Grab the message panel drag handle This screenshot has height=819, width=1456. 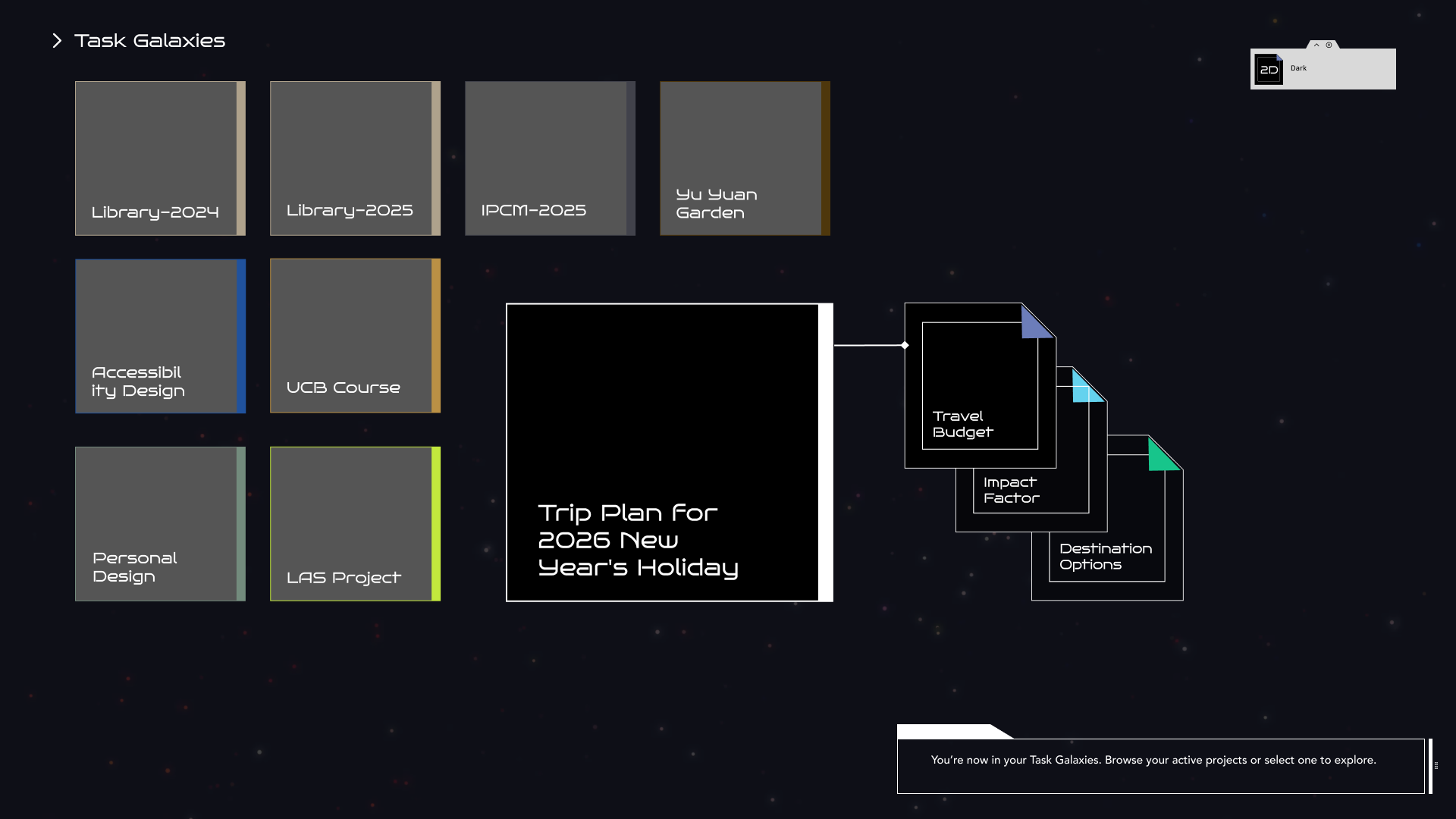pyautogui.click(x=1436, y=766)
